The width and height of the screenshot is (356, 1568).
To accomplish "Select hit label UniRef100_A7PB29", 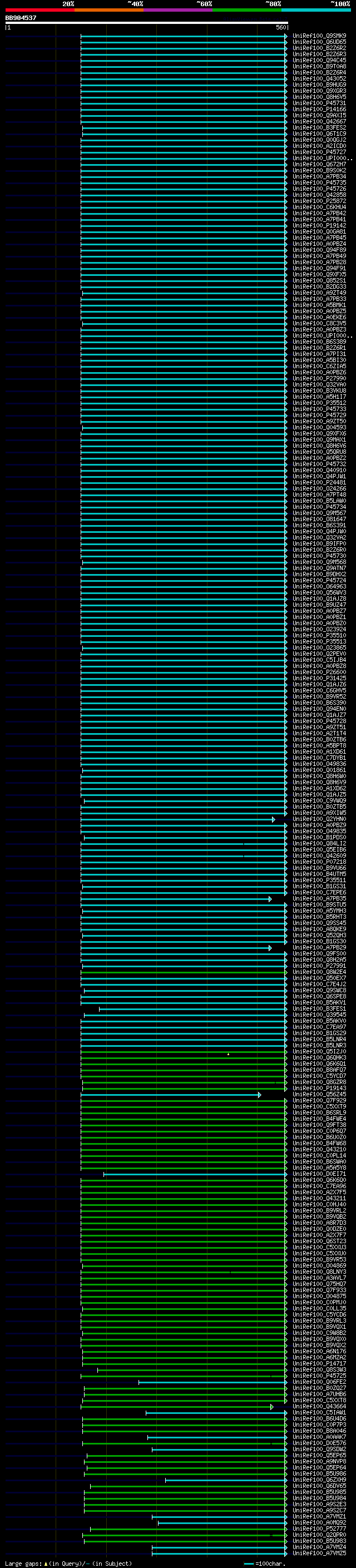I will [x=319, y=948].
